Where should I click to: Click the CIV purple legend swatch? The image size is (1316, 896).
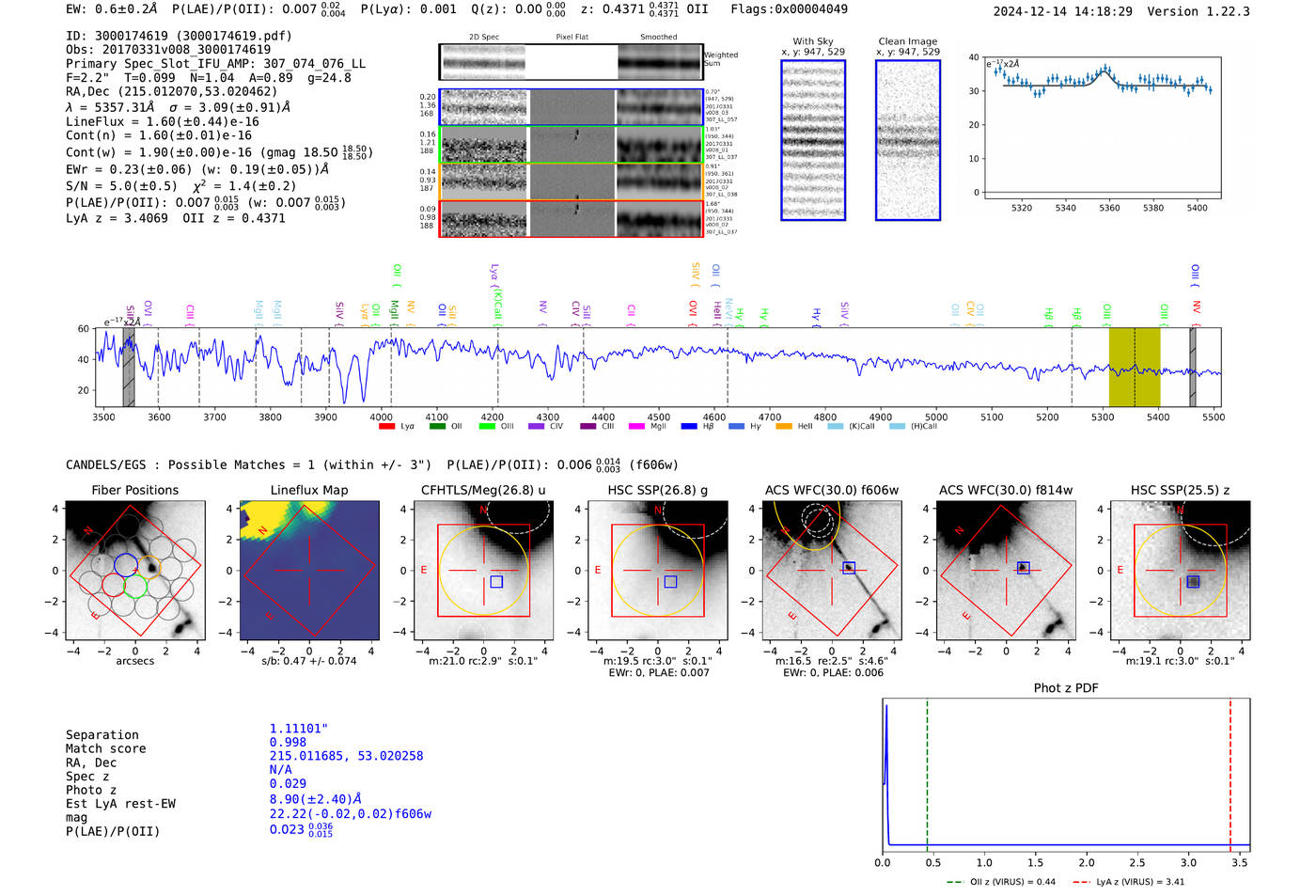(537, 427)
